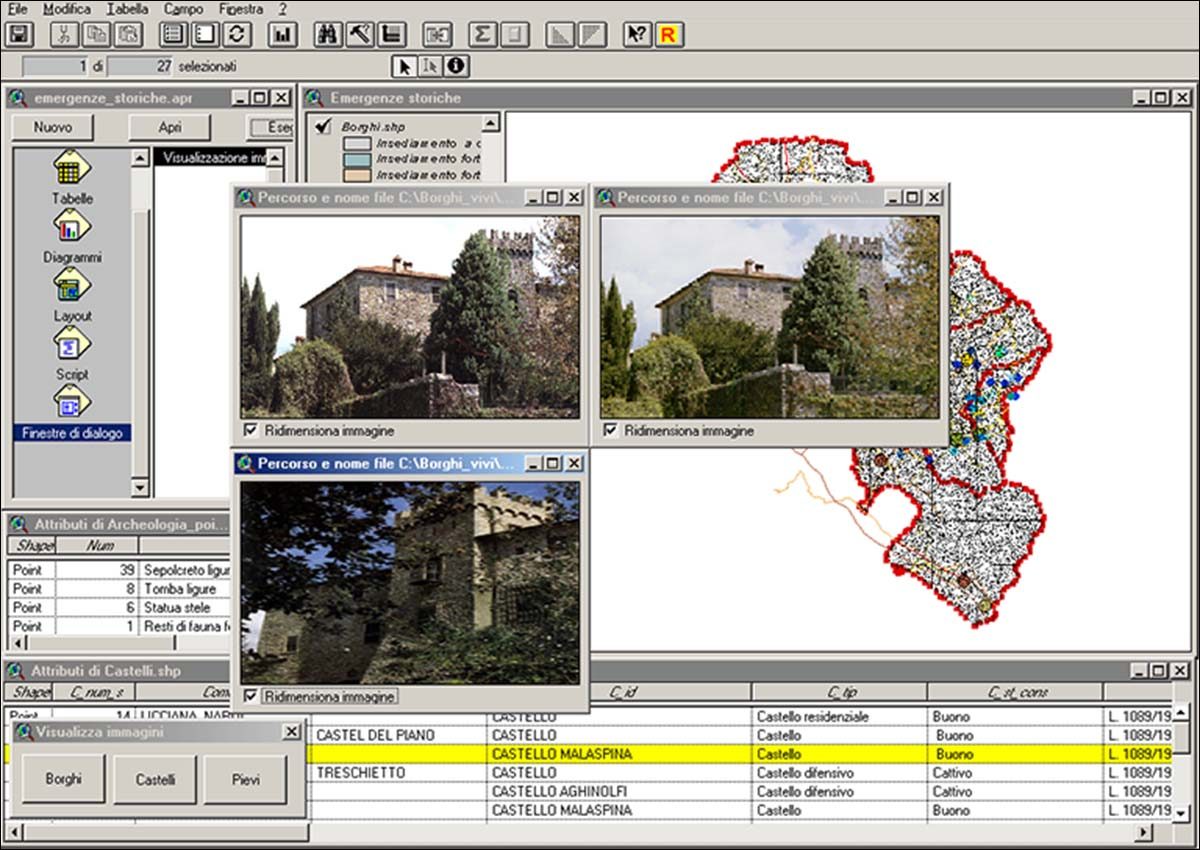
Task: Choose the Edit cell cursor tool
Action: pyautogui.click(x=430, y=66)
